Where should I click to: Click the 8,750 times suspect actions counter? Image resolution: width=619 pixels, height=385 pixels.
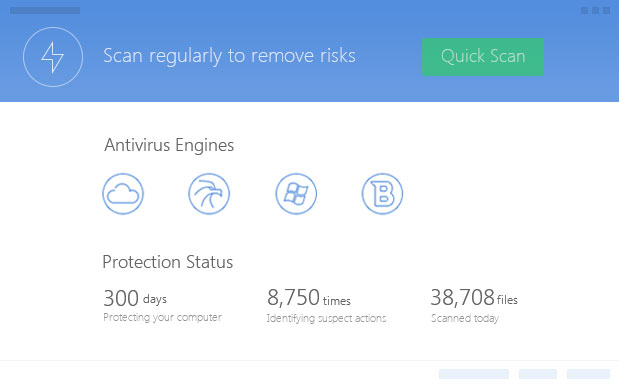(x=309, y=298)
